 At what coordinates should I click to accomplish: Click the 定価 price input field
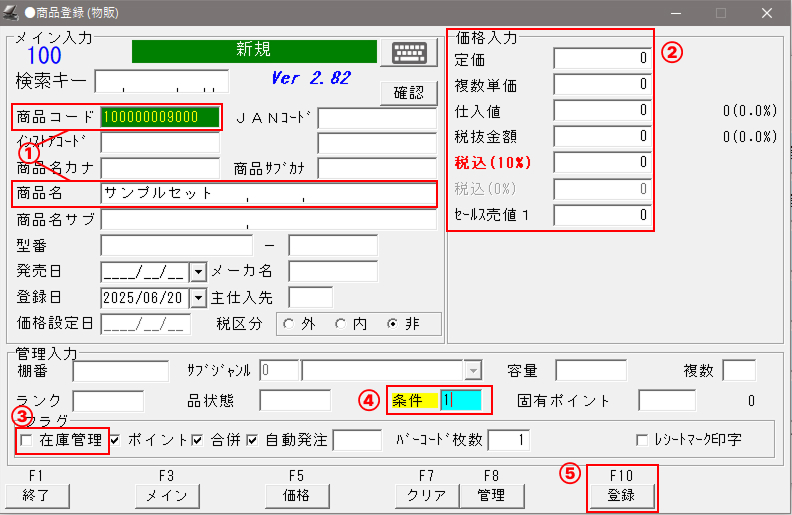click(602, 59)
